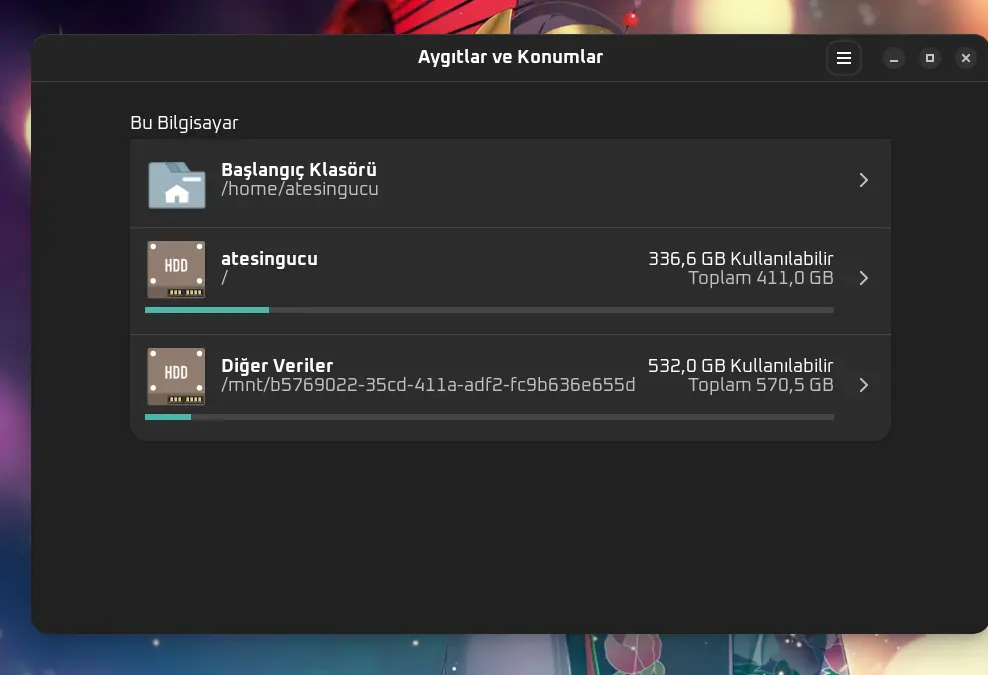Click the Toplam 411,0 GB text
Viewport: 988px width, 675px height.
click(x=761, y=278)
